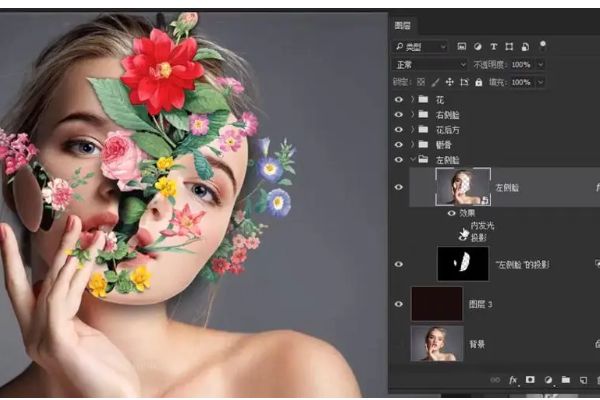Image resolution: width=600 pixels, height=400 pixels.
Task: Collapse the 左侧脸 group folder
Action: click(x=412, y=159)
